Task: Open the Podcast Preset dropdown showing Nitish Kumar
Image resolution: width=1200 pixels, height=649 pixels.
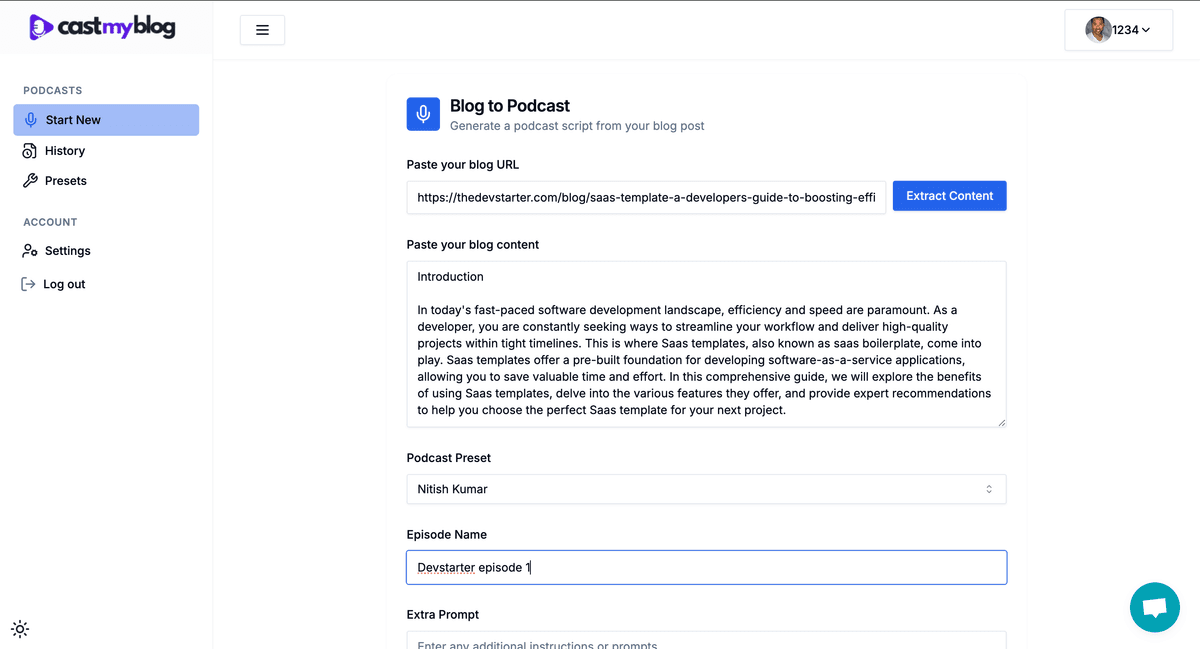Action: click(706, 489)
